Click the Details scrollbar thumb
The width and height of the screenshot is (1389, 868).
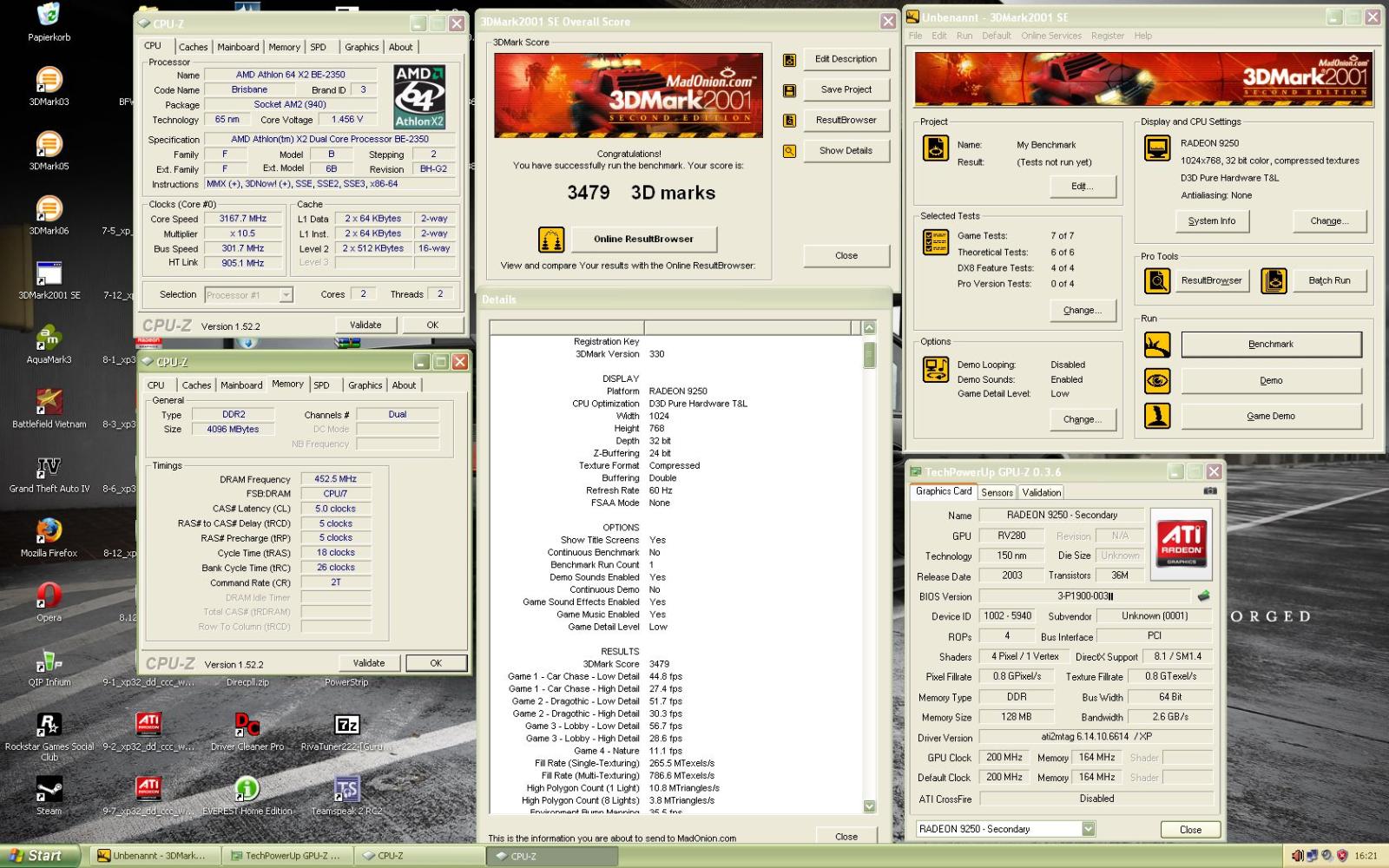point(870,355)
